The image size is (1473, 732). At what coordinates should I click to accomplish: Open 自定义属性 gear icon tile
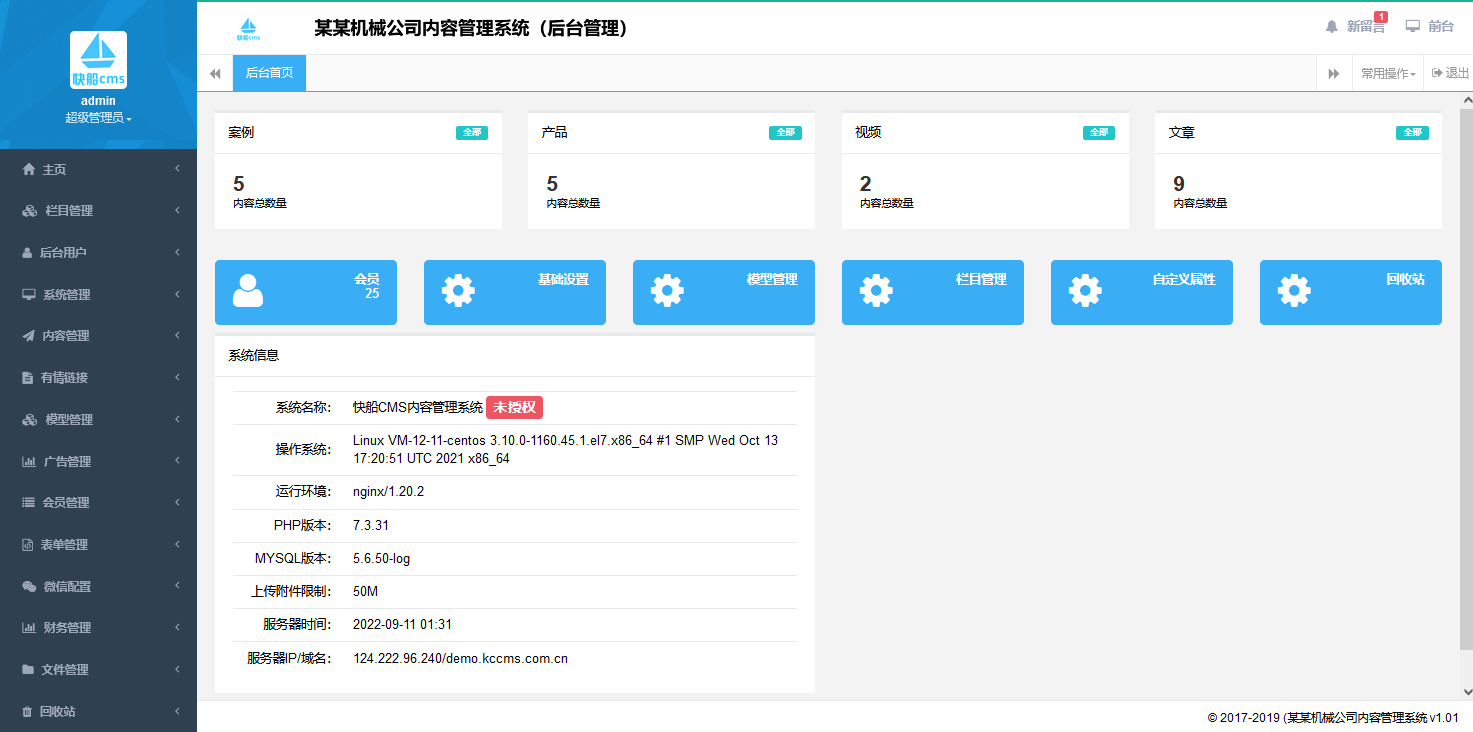point(1085,290)
